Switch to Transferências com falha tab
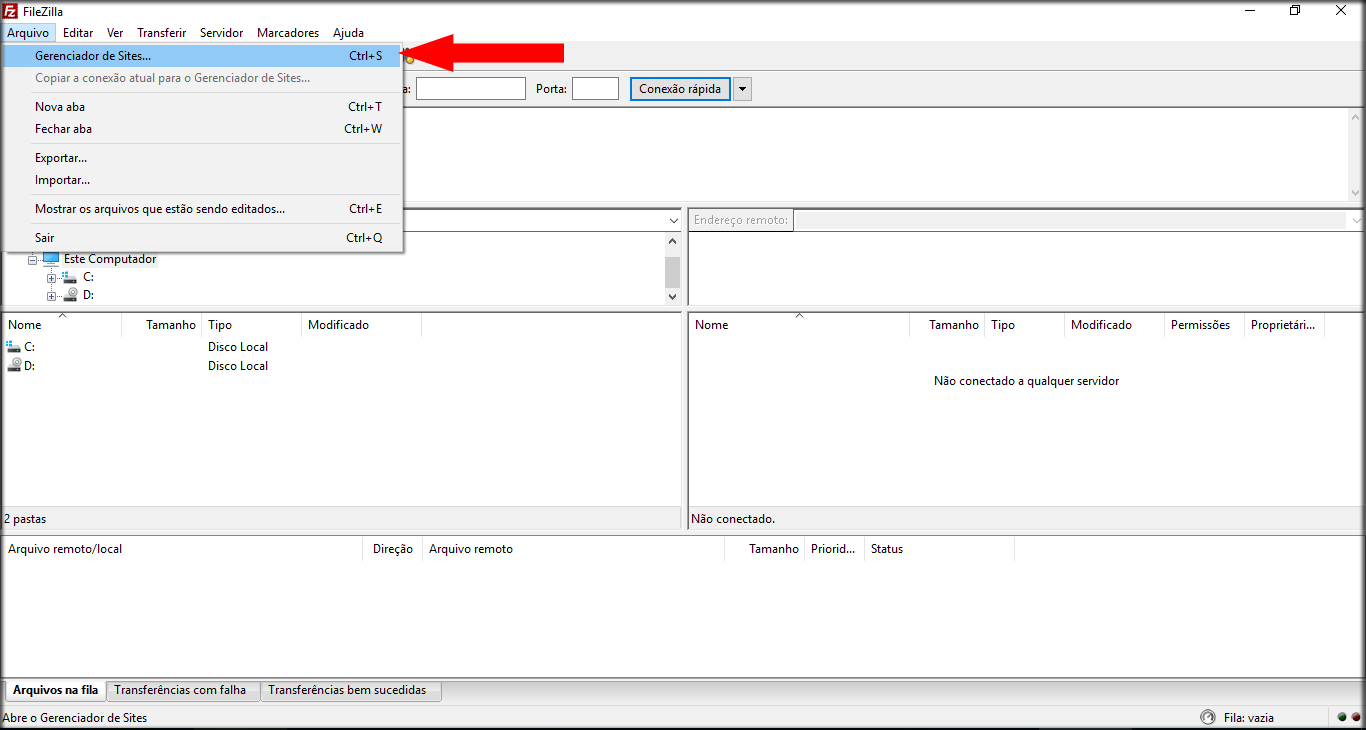The height and width of the screenshot is (730, 1366). click(x=180, y=690)
